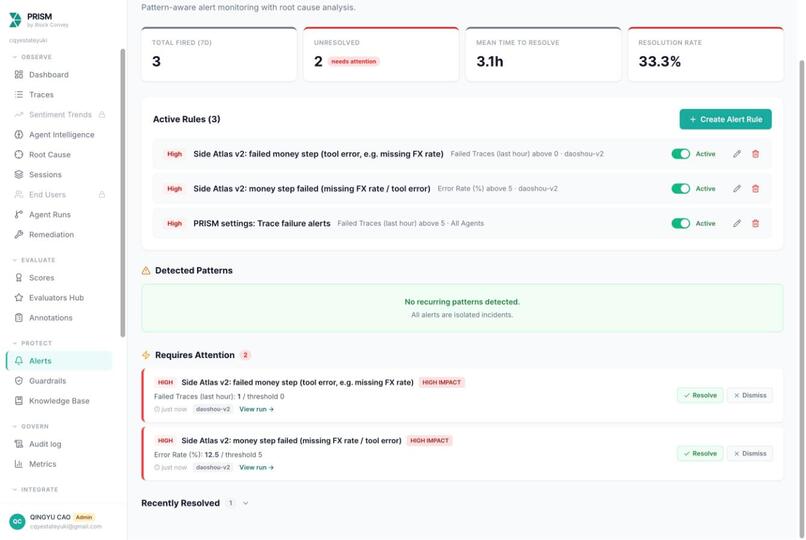Toggle off 'failed money step' rule
Screen dimensions: 806x540
click(681, 154)
